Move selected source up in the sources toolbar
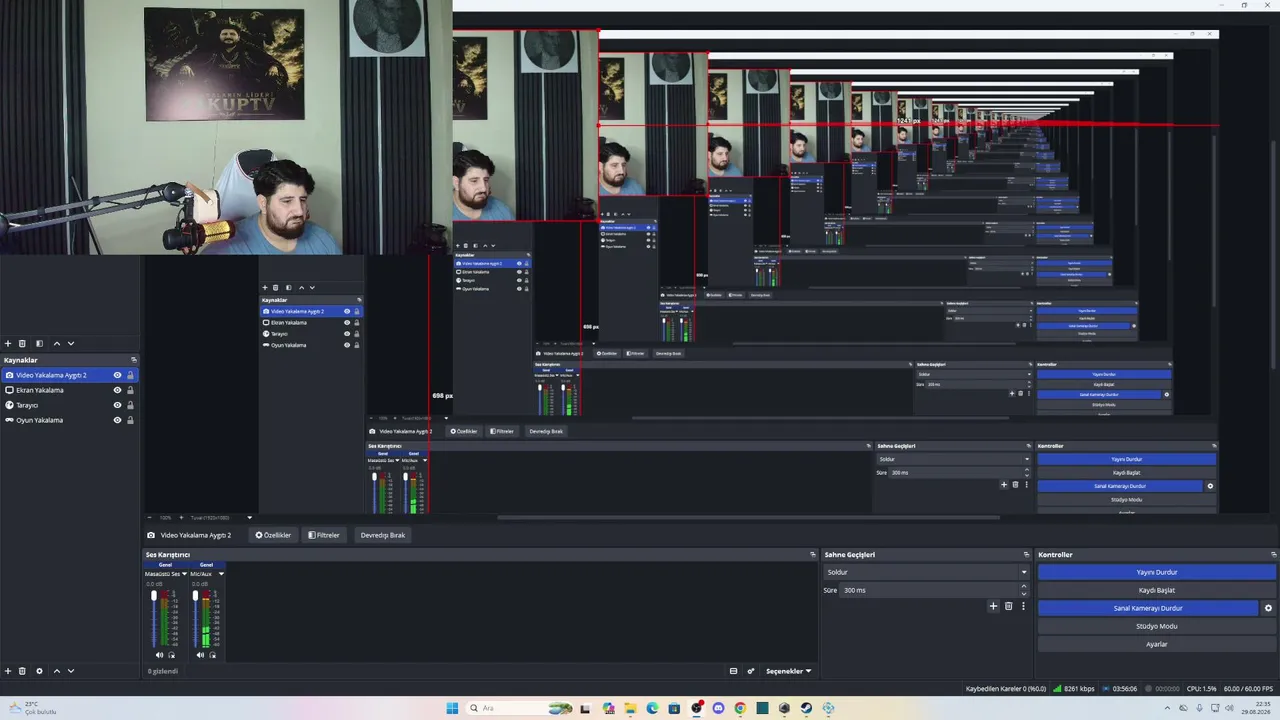Screen dimensions: 1280x720 pos(56,671)
